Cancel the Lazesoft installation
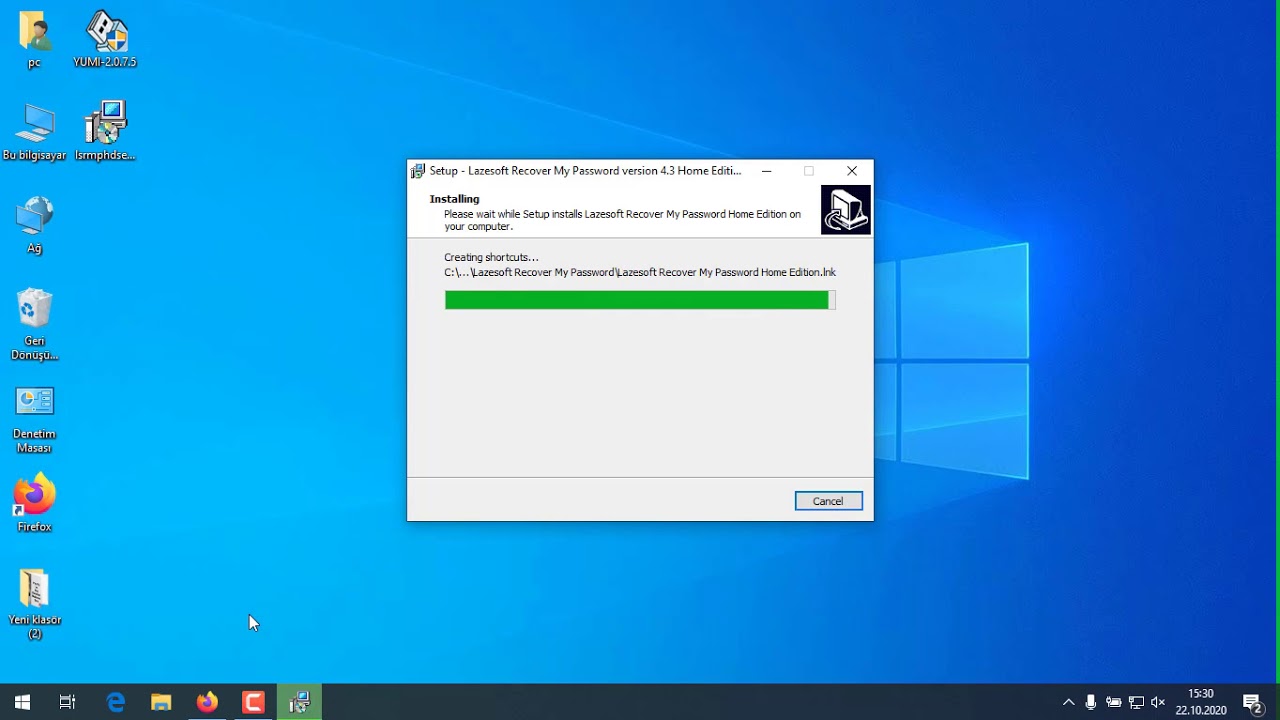Screen dimensions: 1280x720 pyautogui.click(x=828, y=501)
